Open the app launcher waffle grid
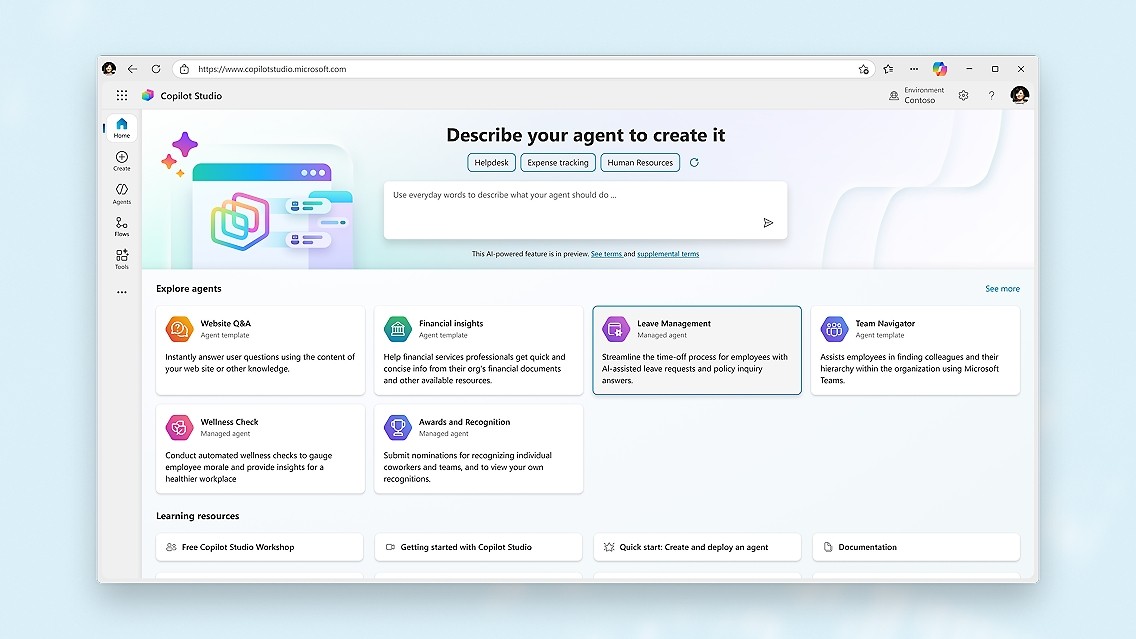The height and width of the screenshot is (639, 1136). coord(122,95)
